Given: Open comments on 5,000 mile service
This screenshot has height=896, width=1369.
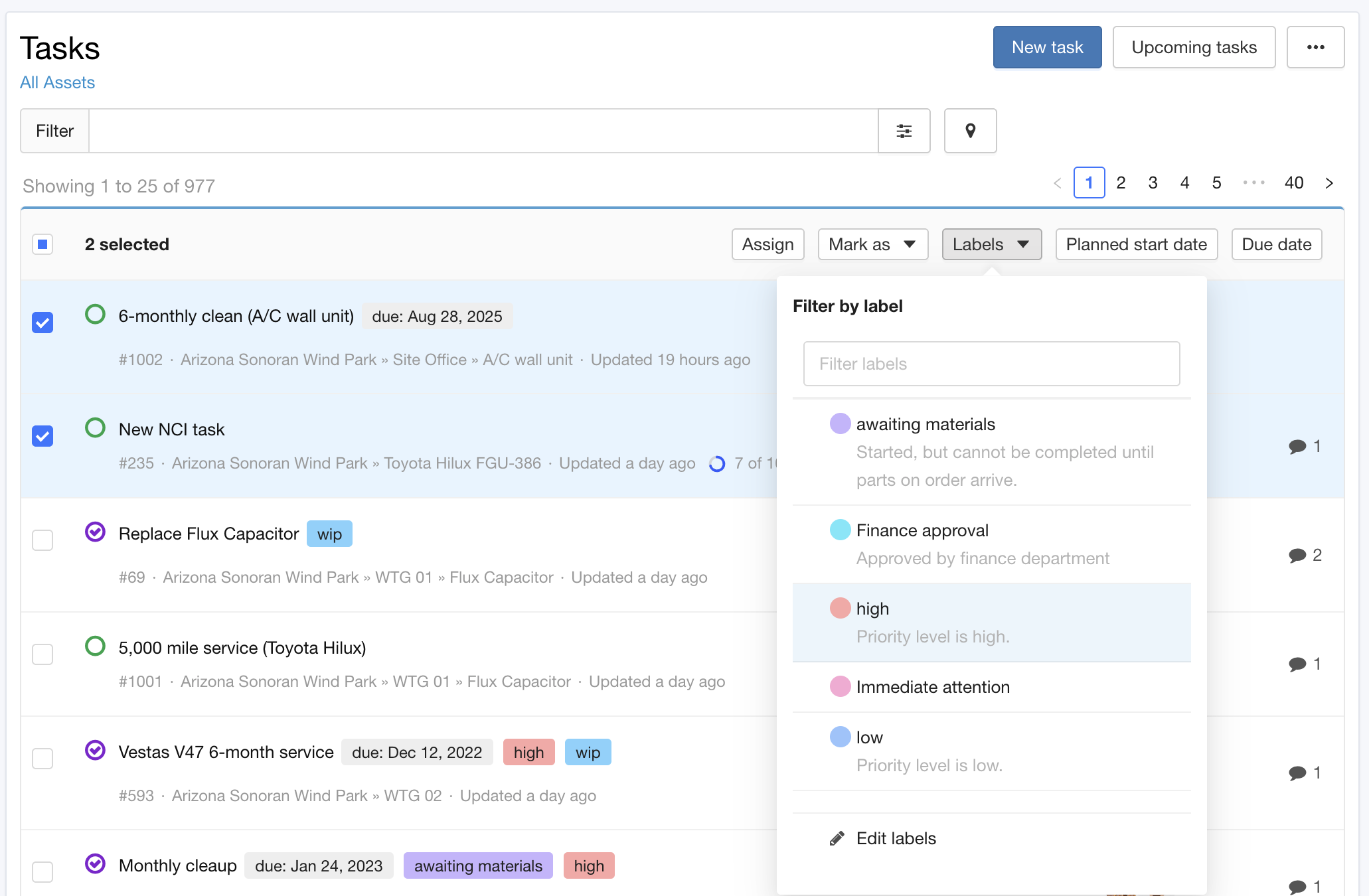Looking at the screenshot, I should (x=1305, y=664).
